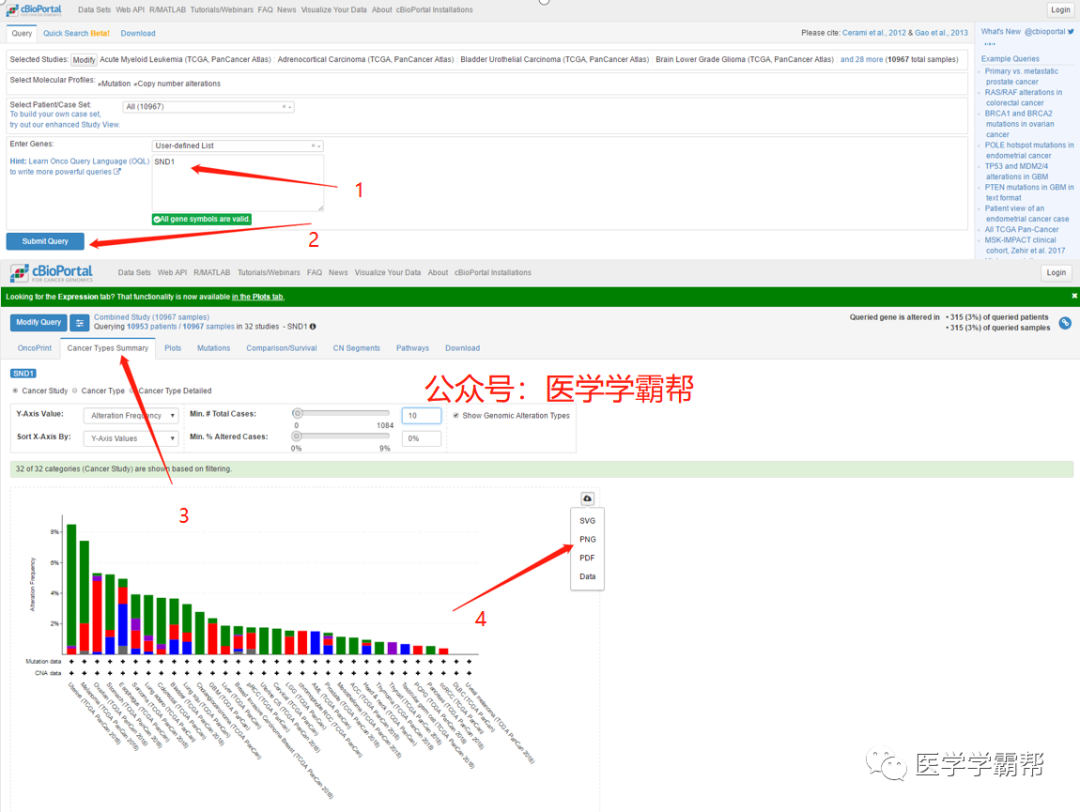Adjust the Min. % Altered Cases slider handle

click(297, 436)
